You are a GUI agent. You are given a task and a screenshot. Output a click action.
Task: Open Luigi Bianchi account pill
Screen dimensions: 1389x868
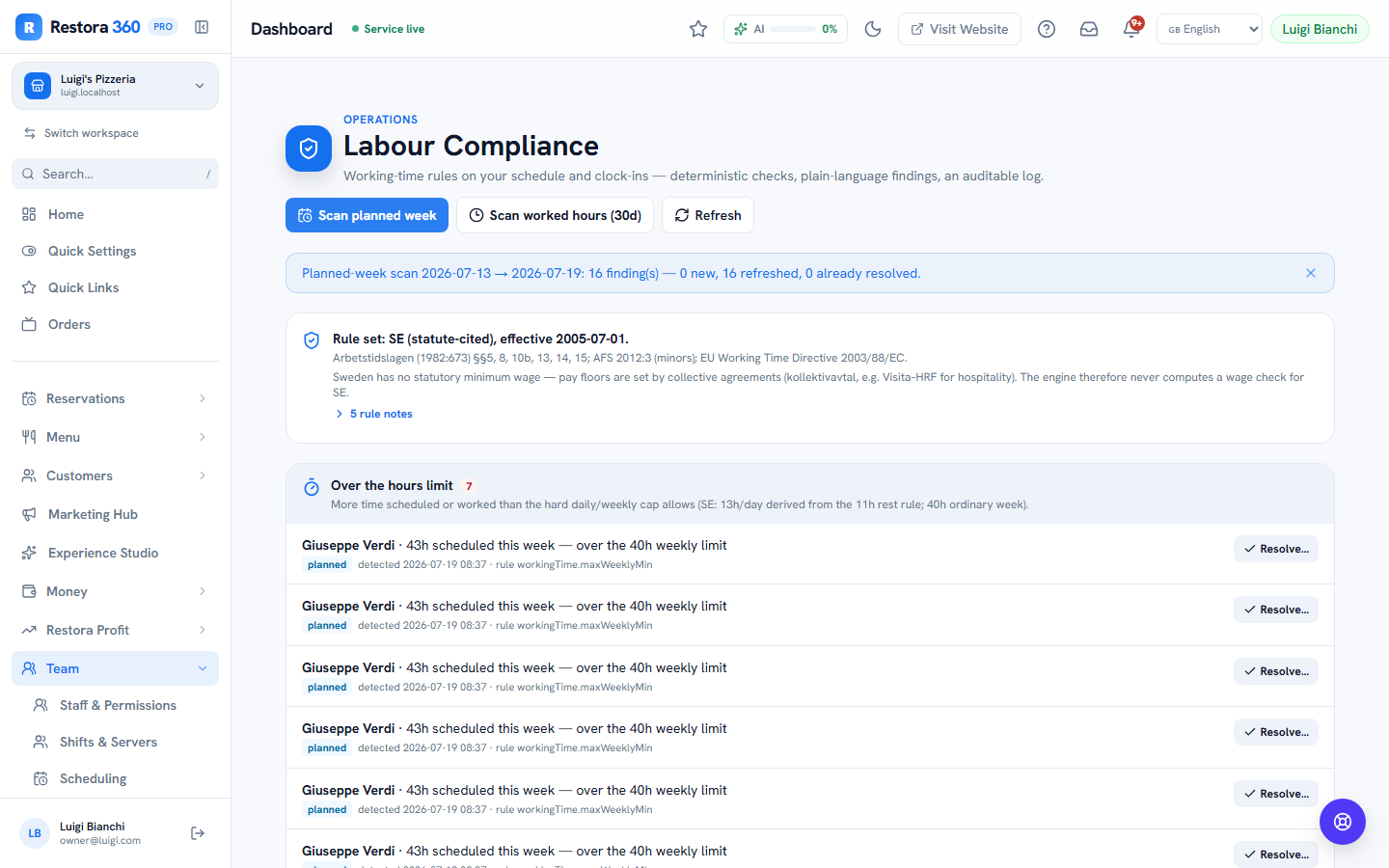point(1320,29)
